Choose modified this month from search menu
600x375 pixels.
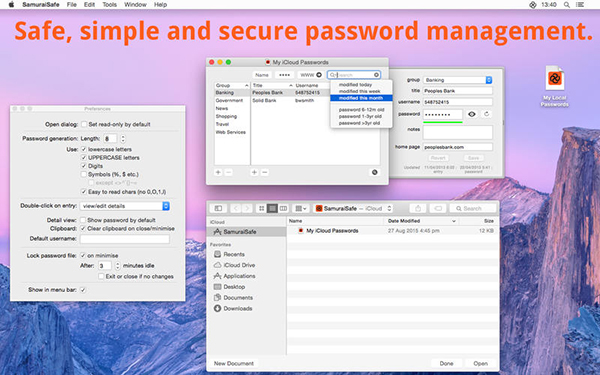(x=361, y=98)
